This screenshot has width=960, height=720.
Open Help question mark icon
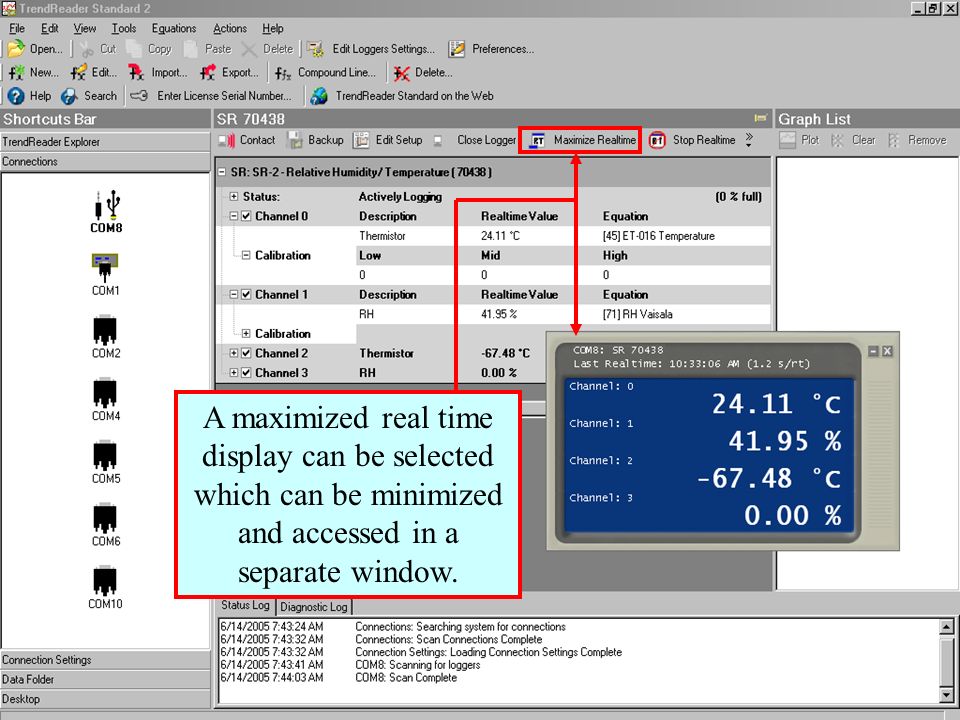[16, 96]
